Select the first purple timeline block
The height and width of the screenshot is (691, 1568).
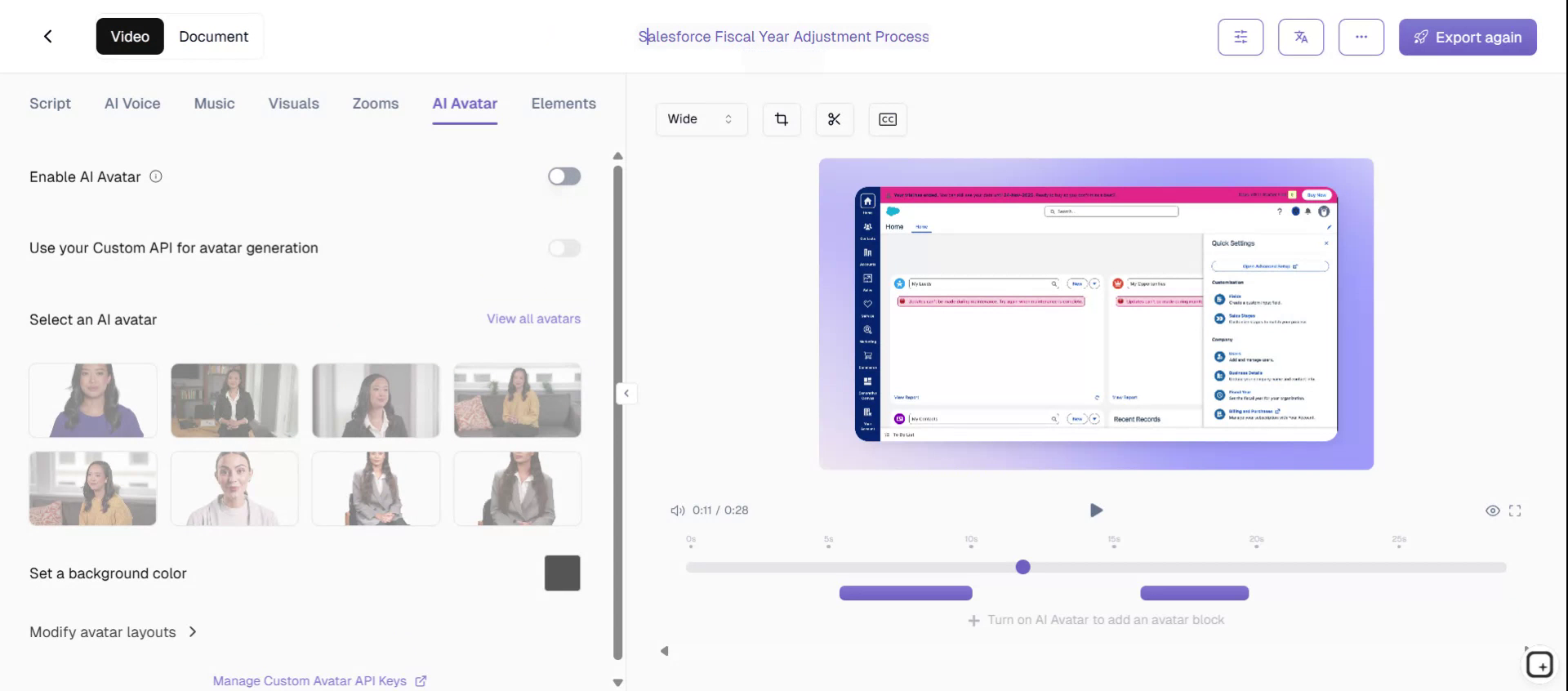906,593
